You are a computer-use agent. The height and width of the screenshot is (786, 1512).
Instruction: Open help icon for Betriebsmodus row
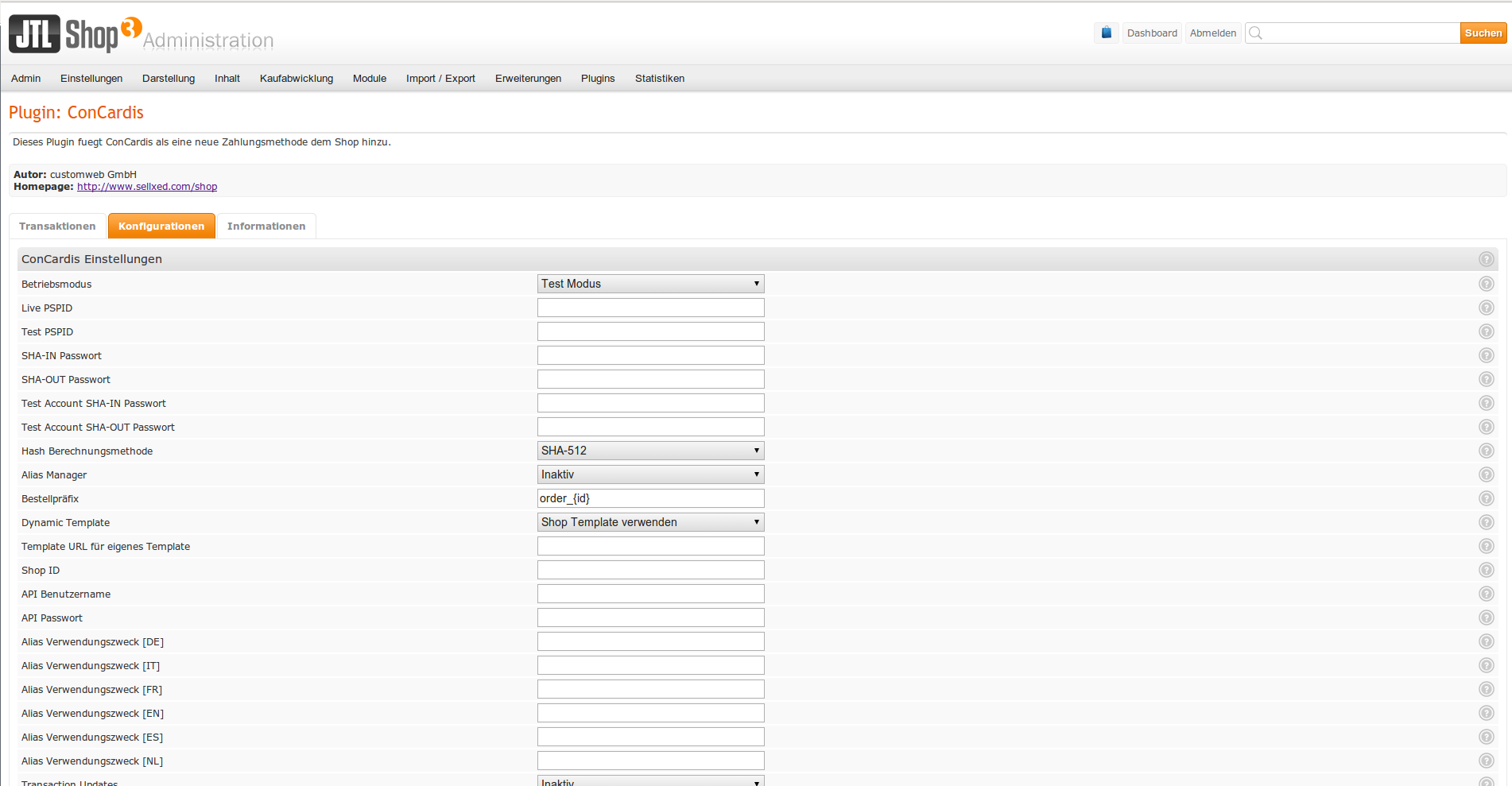(1486, 284)
